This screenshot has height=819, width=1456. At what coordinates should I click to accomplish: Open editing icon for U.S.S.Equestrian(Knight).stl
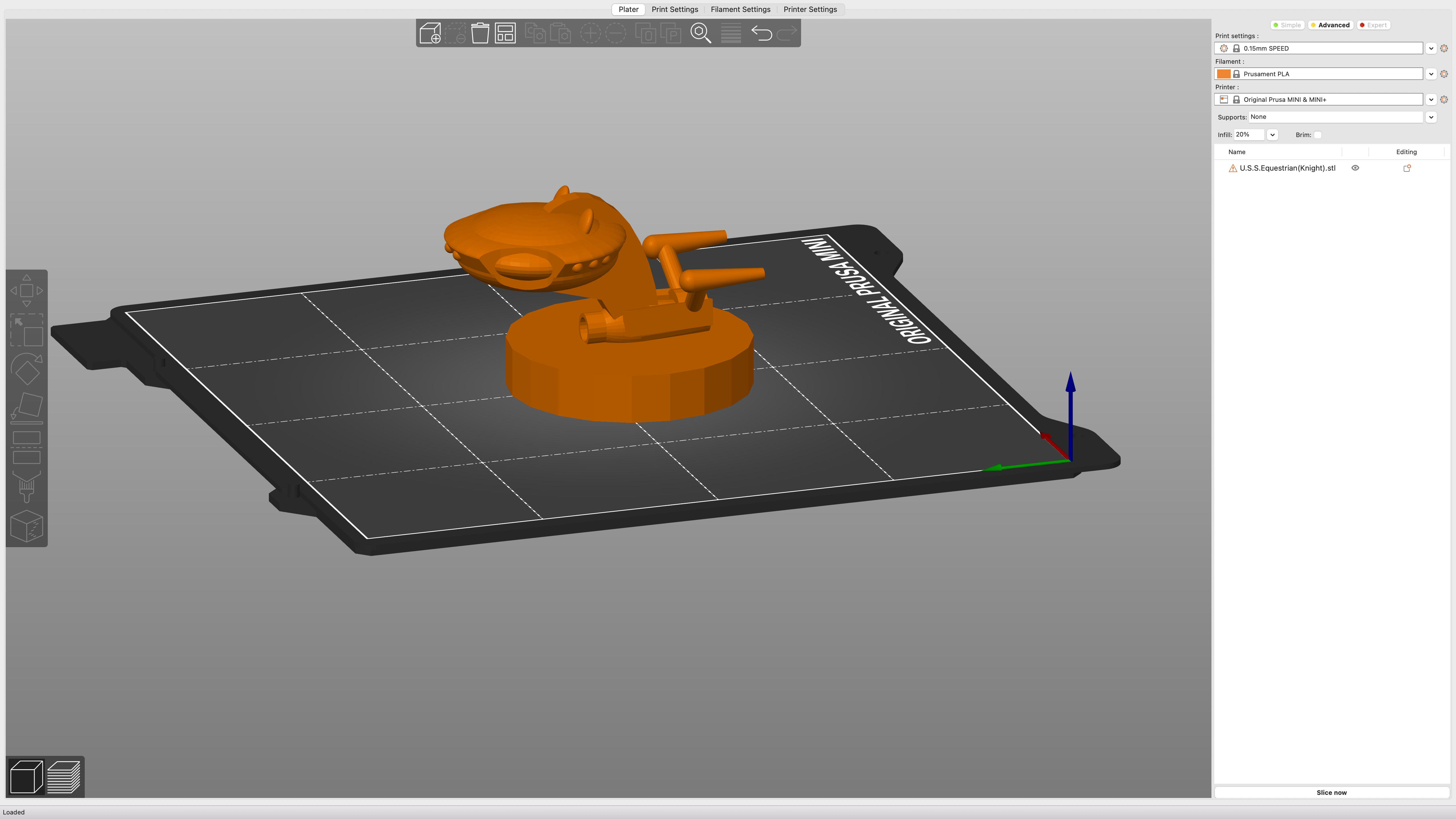(1407, 168)
